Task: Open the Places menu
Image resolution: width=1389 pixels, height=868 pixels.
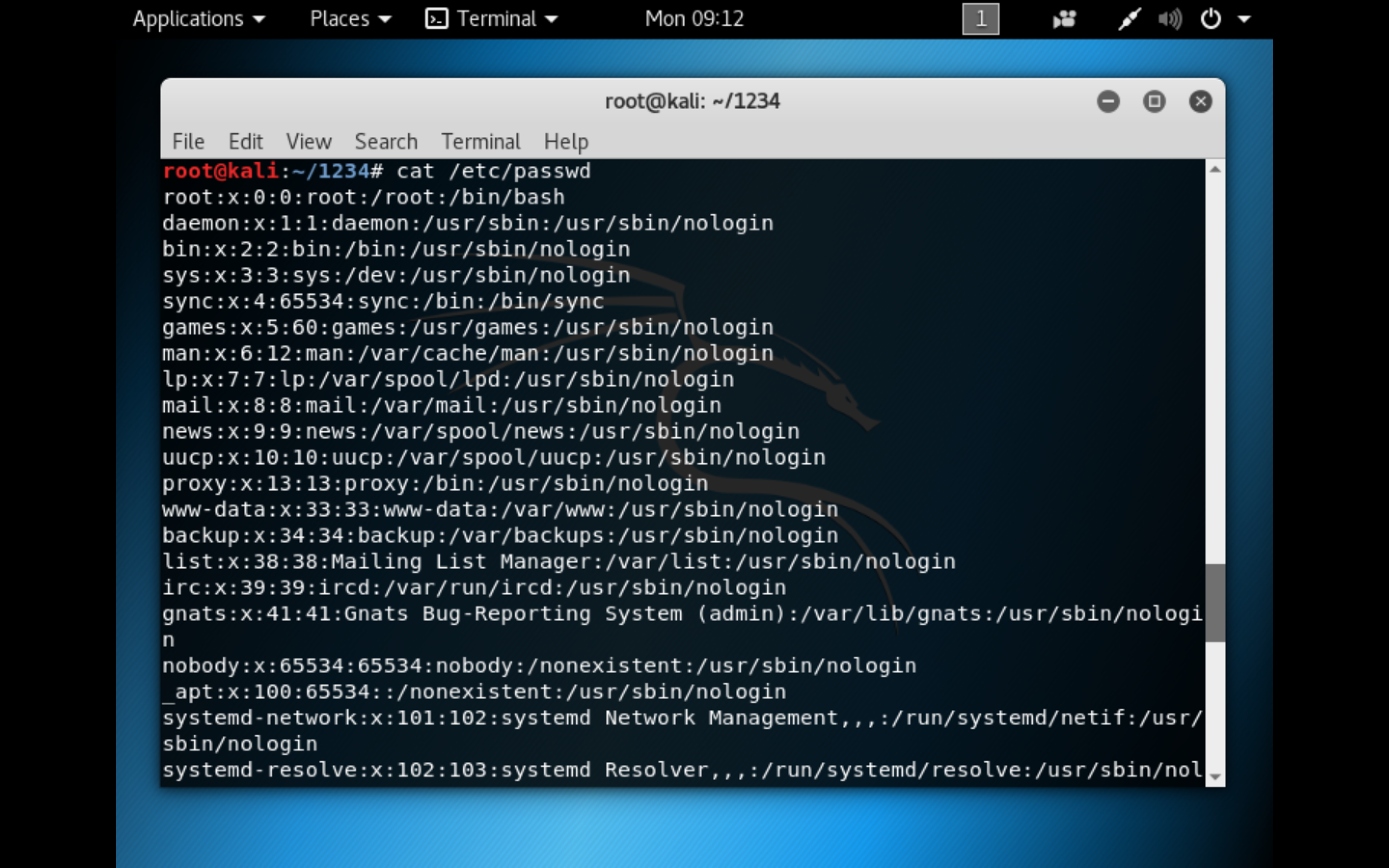Action: (350, 19)
